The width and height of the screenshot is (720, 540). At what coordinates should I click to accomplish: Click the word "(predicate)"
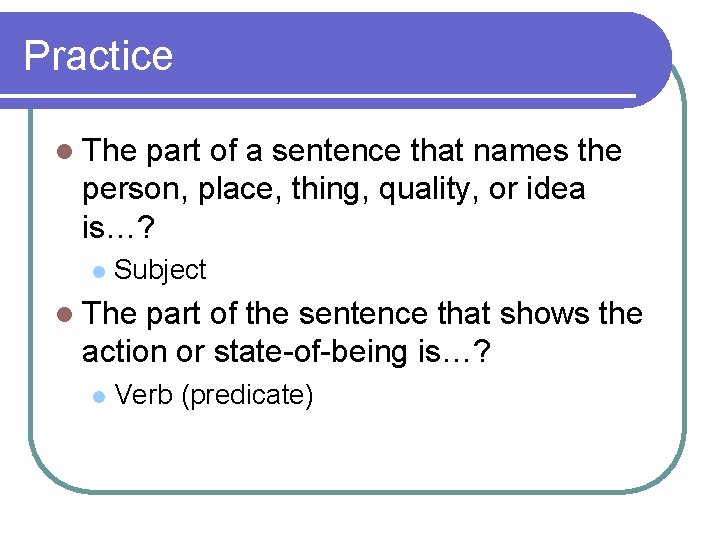pos(249,395)
